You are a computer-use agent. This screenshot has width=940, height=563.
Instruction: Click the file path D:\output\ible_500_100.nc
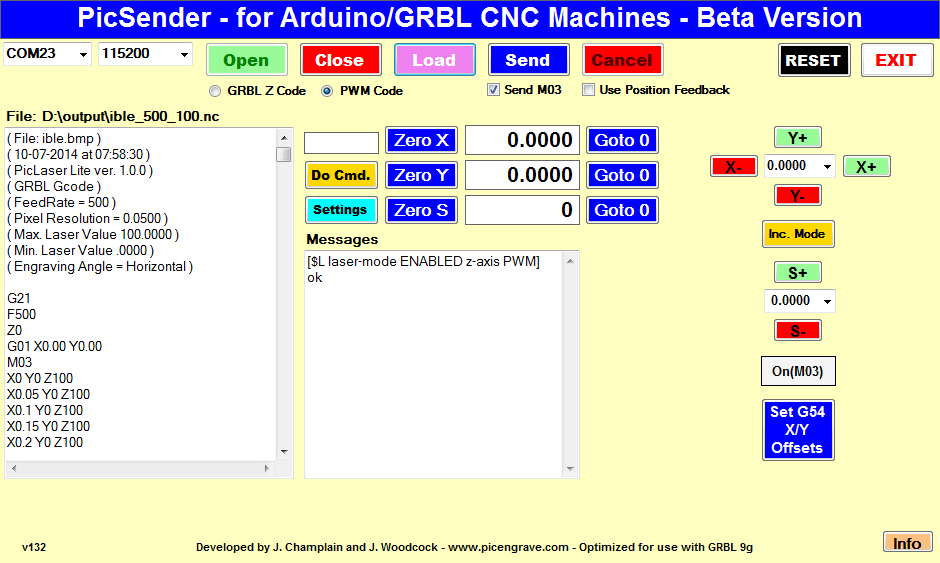click(131, 116)
